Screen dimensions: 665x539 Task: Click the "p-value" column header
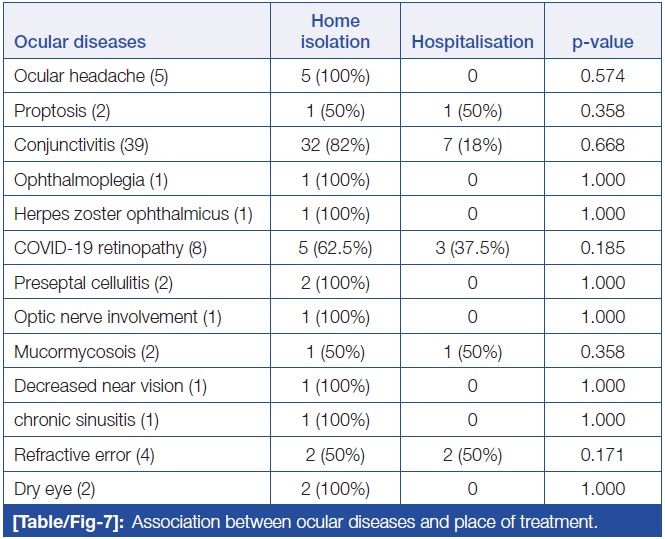pos(603,42)
